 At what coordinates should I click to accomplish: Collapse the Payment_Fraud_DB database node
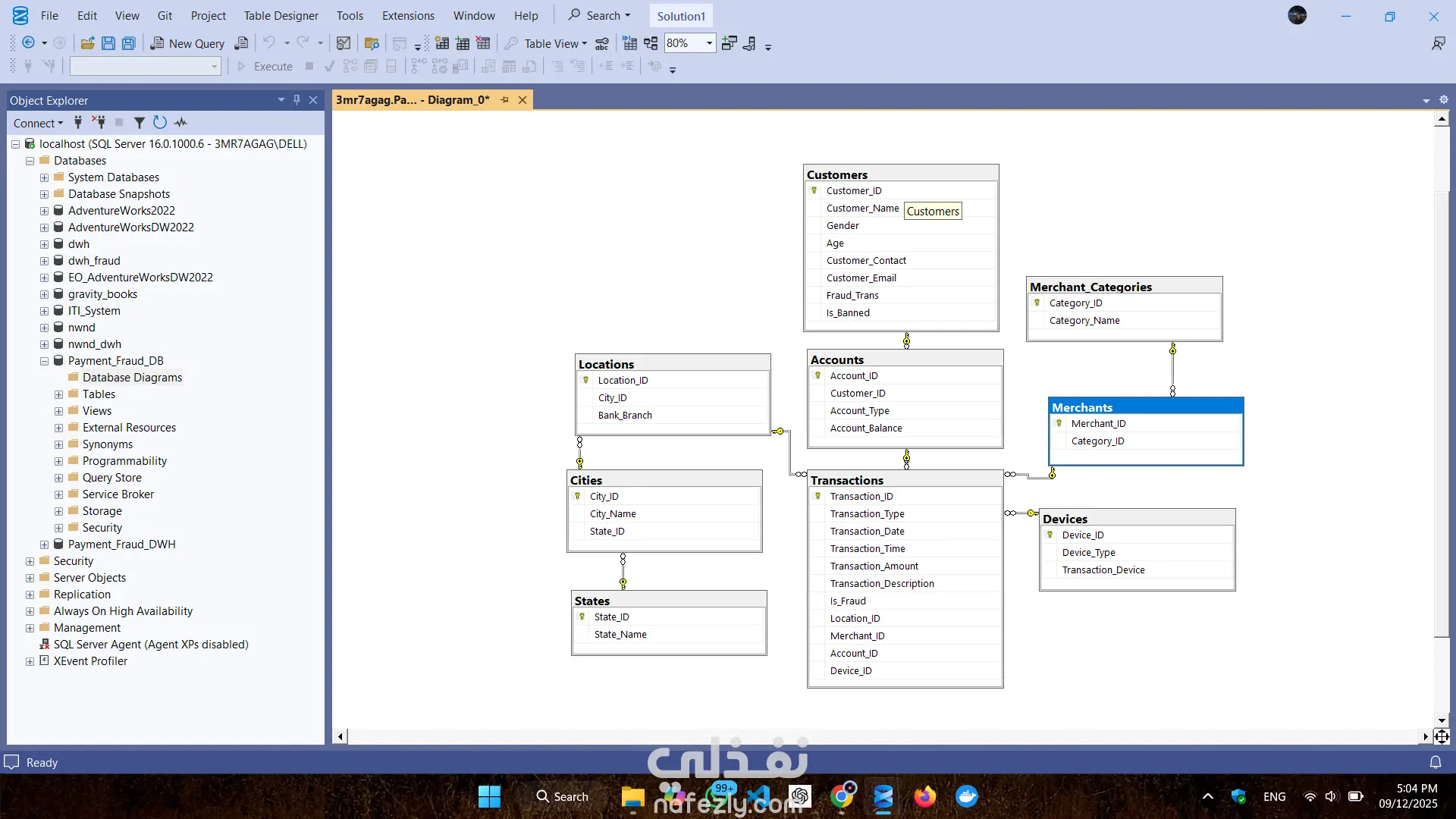(x=44, y=361)
